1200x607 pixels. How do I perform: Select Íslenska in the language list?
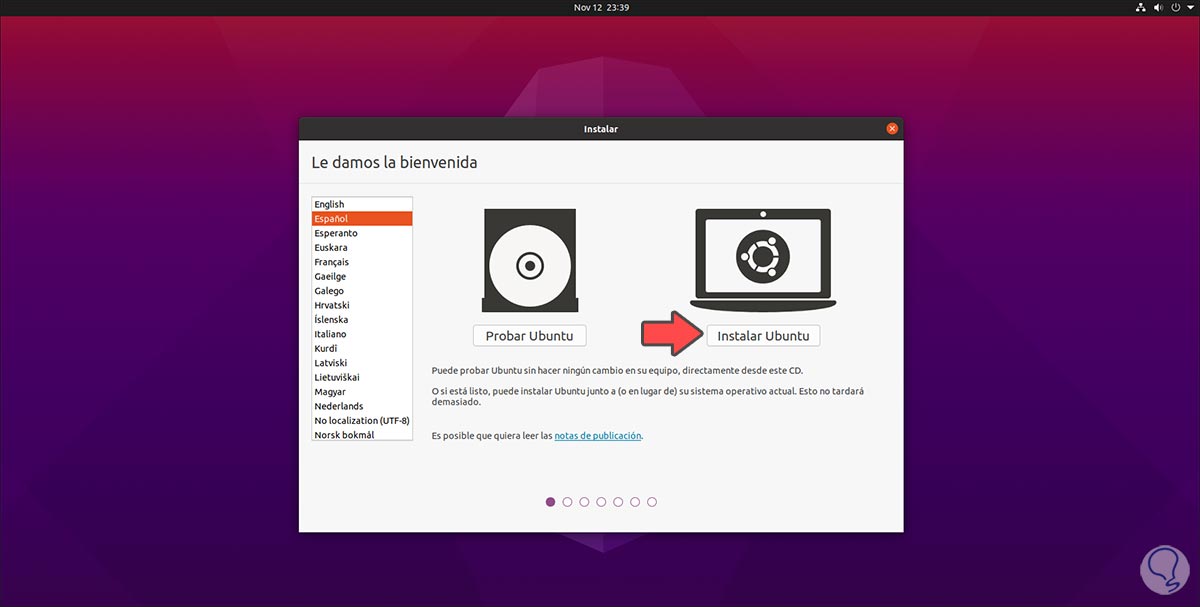[x=362, y=319]
